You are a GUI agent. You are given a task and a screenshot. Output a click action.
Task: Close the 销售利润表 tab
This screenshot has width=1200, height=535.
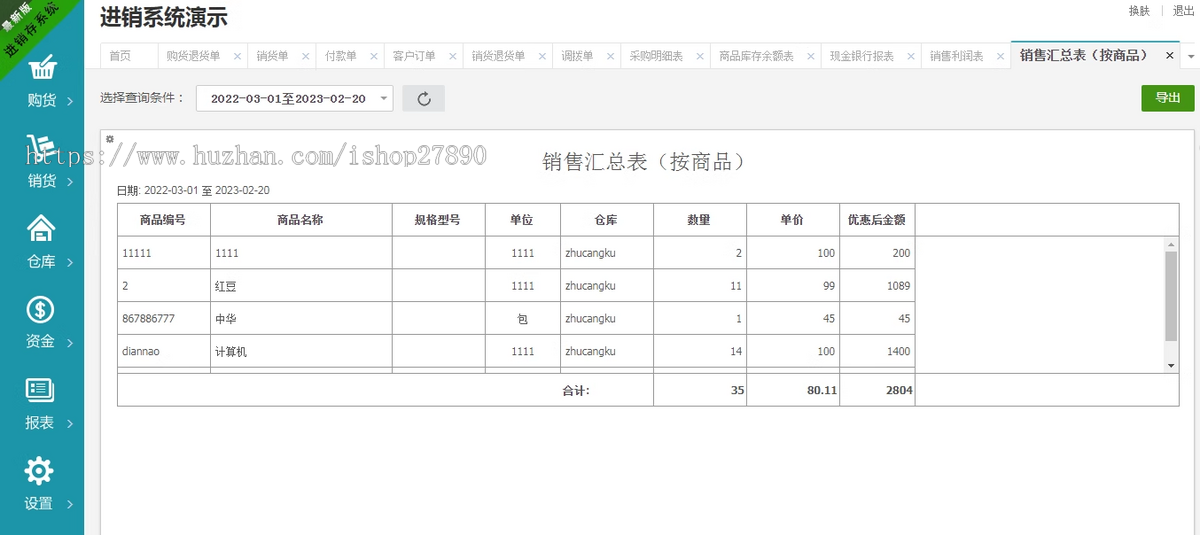(999, 56)
